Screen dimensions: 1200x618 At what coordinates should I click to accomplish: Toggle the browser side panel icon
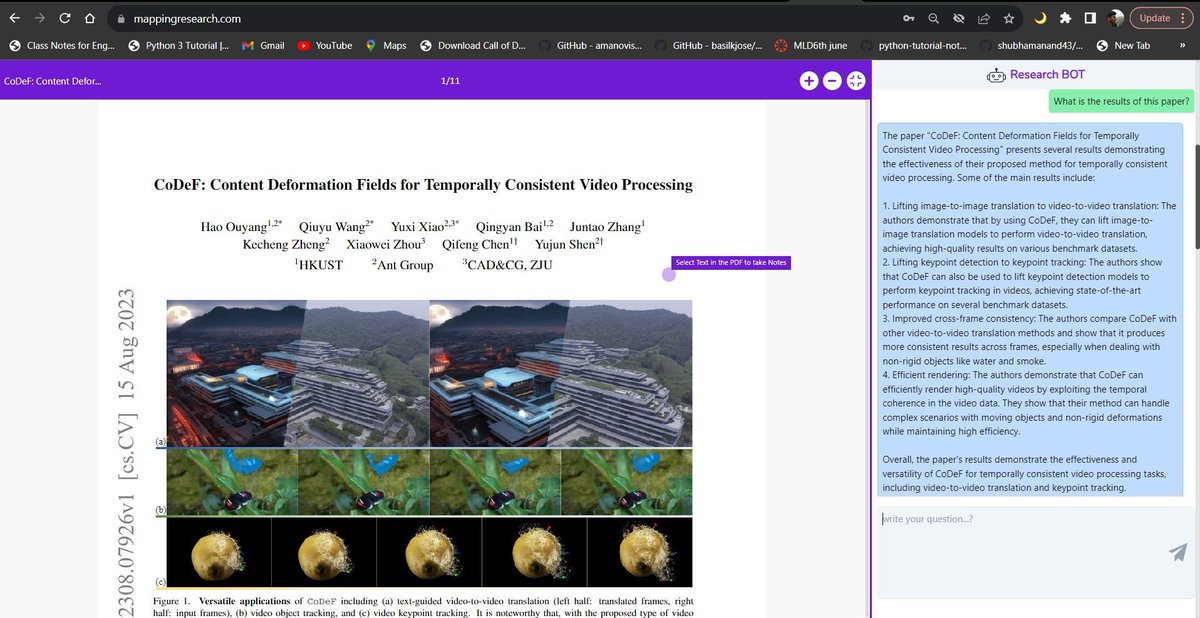(1090, 18)
